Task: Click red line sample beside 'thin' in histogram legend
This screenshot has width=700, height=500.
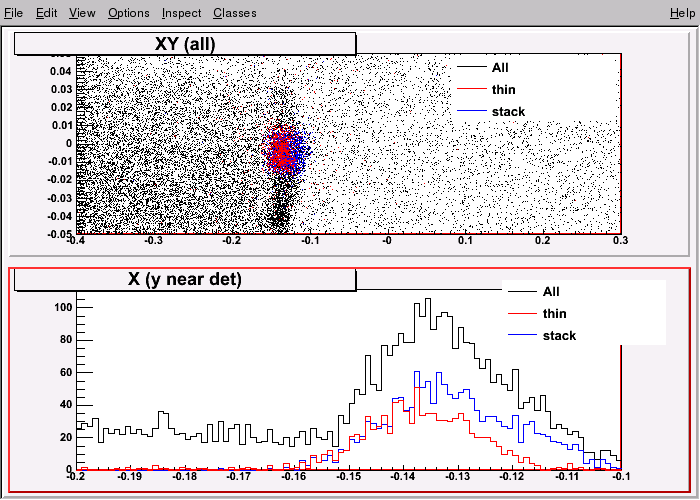Action: click(x=522, y=313)
